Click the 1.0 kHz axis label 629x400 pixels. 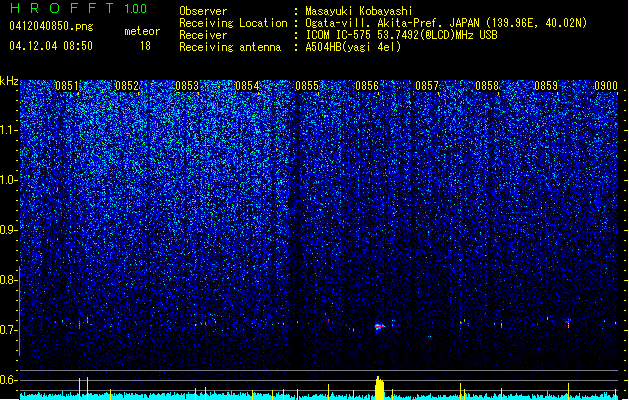click(x=8, y=180)
